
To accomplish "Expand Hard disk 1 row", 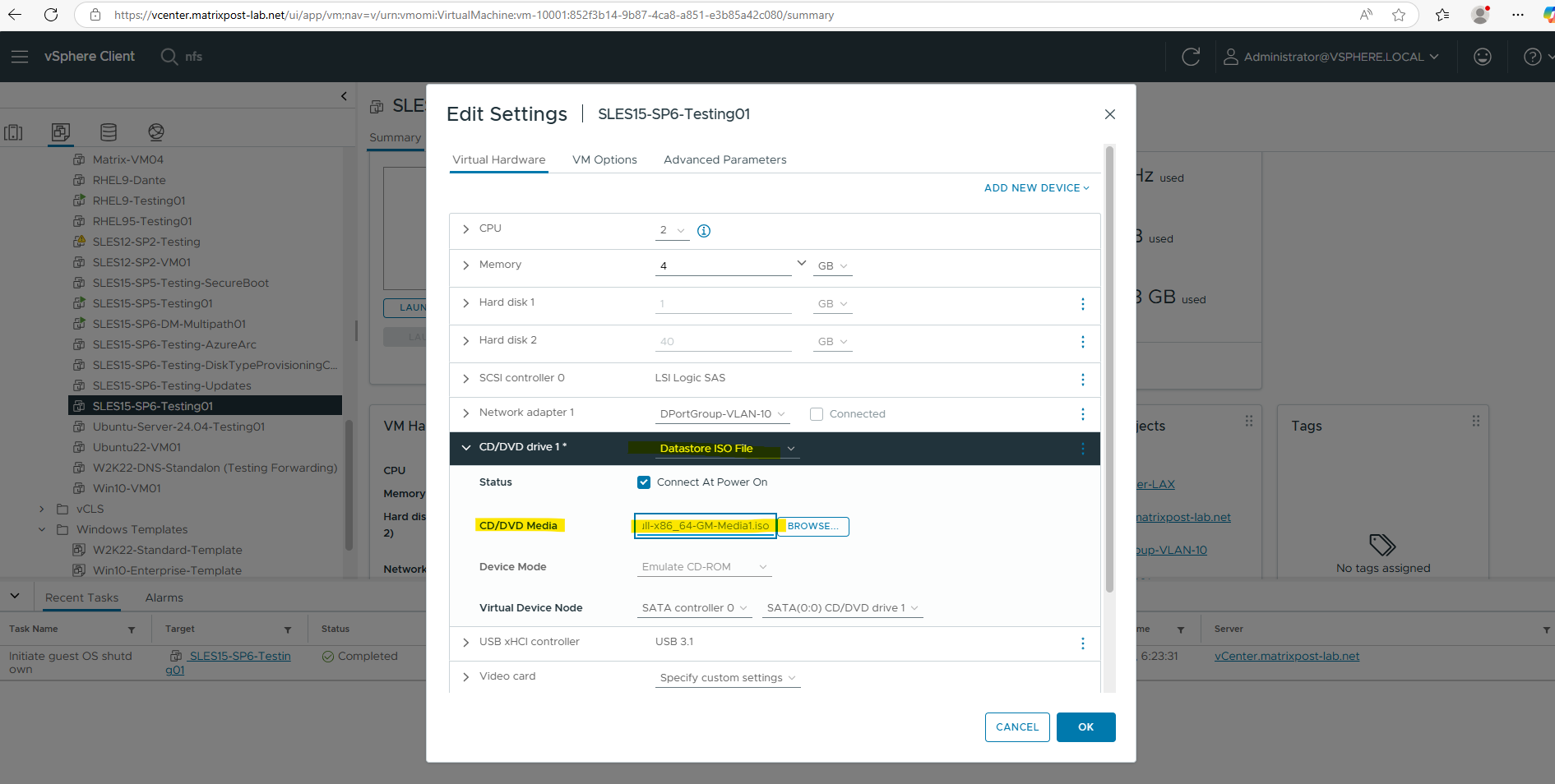I will (466, 303).
